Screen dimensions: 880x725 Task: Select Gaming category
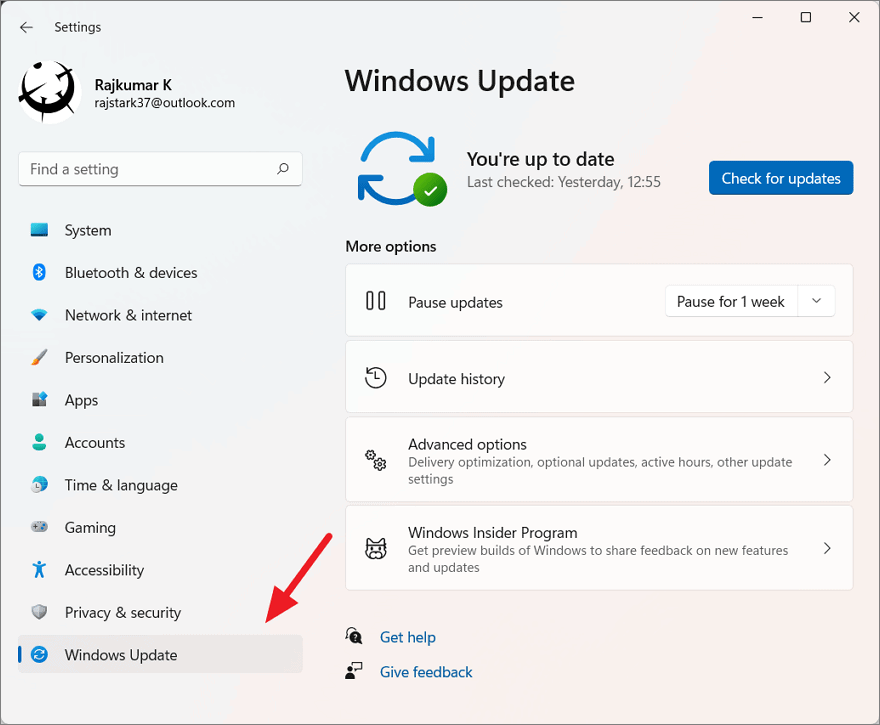tap(161, 527)
